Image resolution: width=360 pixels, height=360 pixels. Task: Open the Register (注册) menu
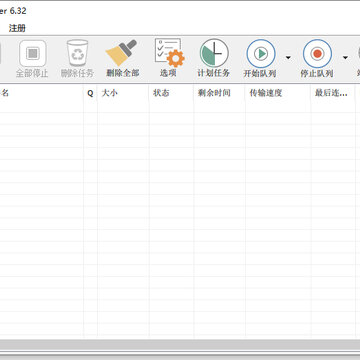[x=17, y=28]
